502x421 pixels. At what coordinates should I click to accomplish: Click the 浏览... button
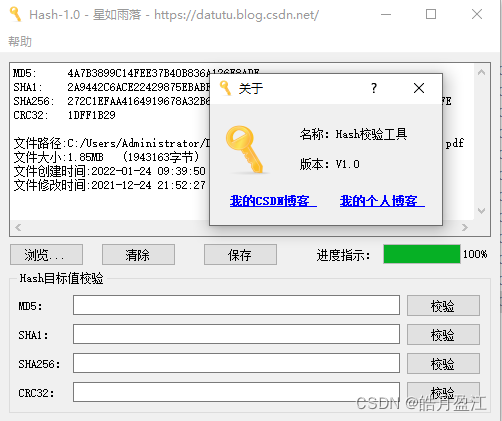46,255
